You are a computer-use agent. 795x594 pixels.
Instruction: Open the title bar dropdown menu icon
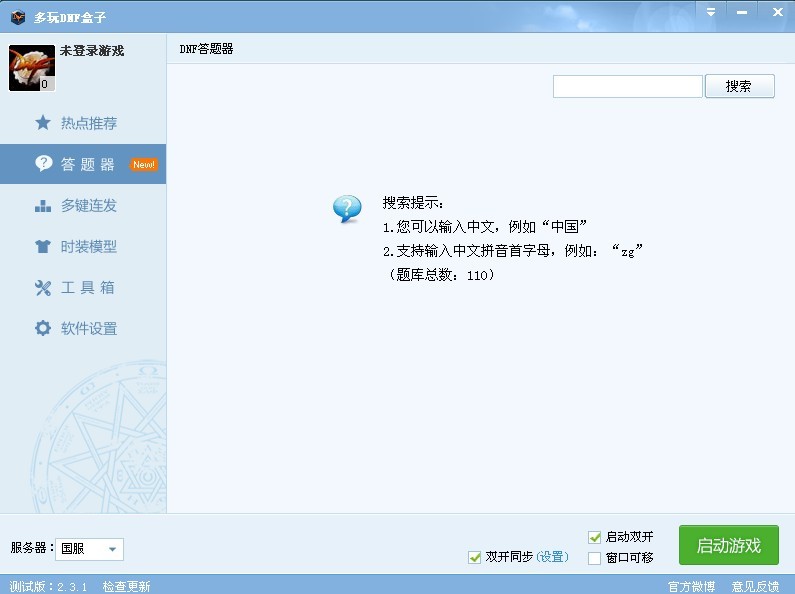[711, 12]
